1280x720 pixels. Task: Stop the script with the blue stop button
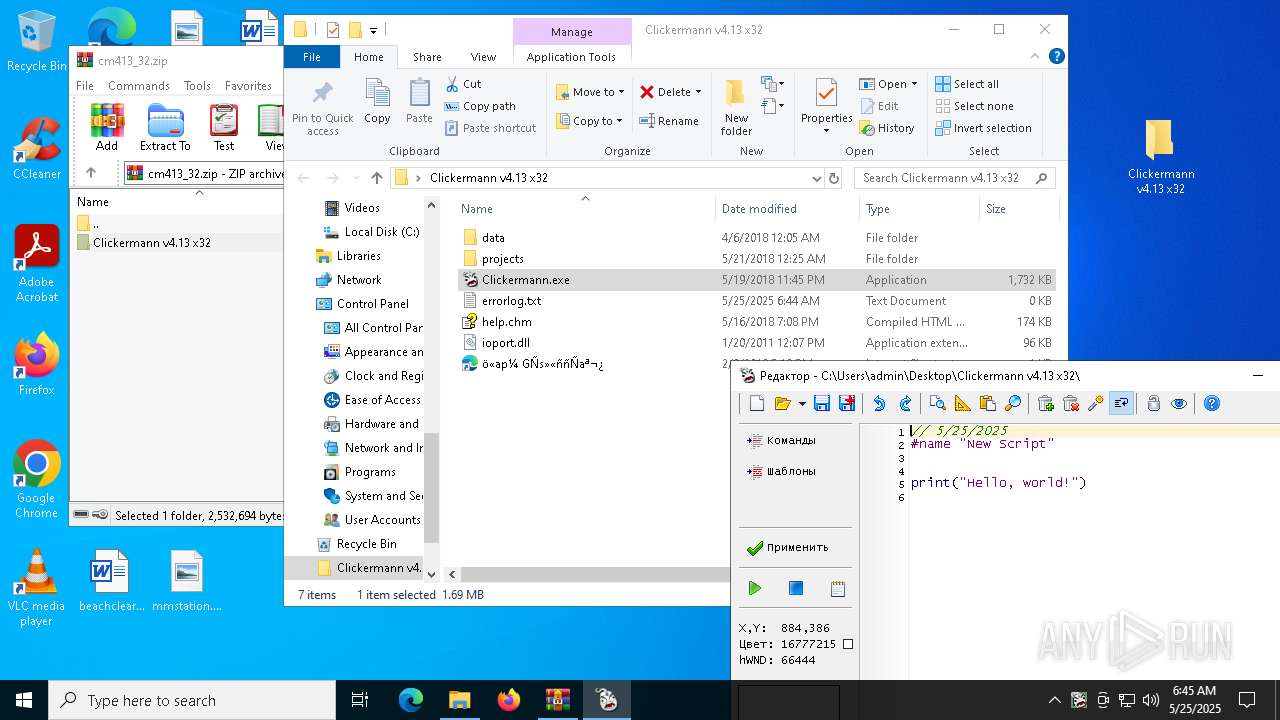(x=796, y=589)
